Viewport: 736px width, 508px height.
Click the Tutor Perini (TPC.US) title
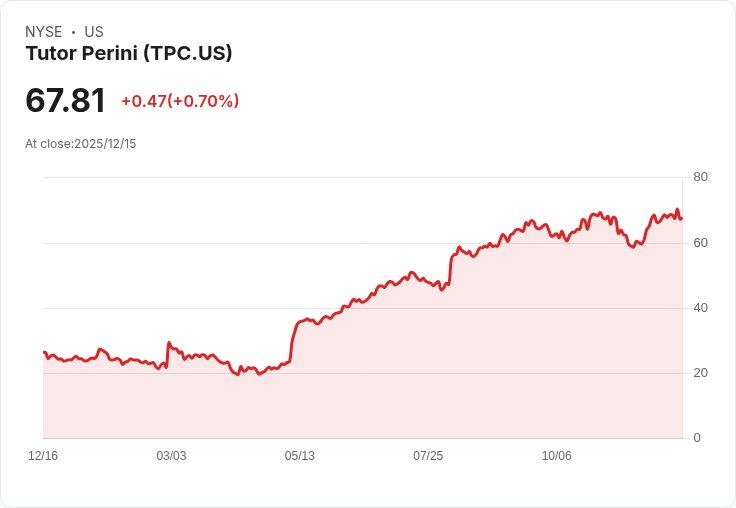coord(129,53)
